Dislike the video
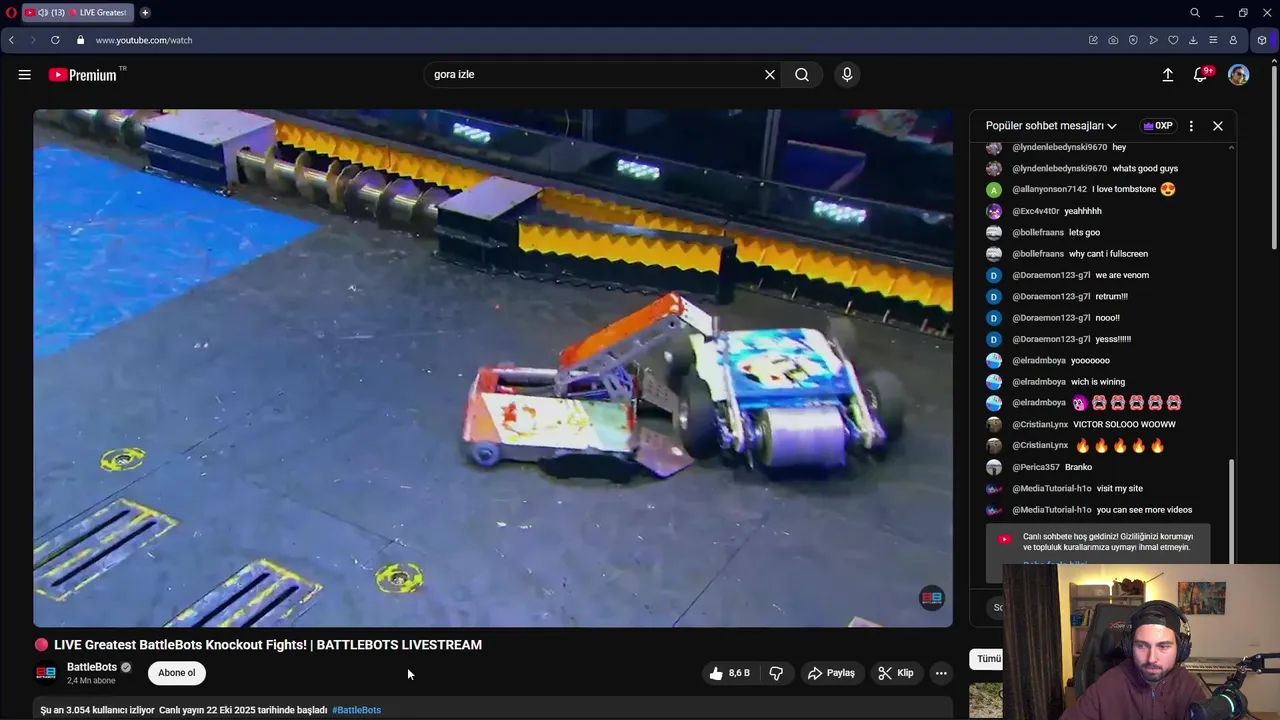 [776, 673]
